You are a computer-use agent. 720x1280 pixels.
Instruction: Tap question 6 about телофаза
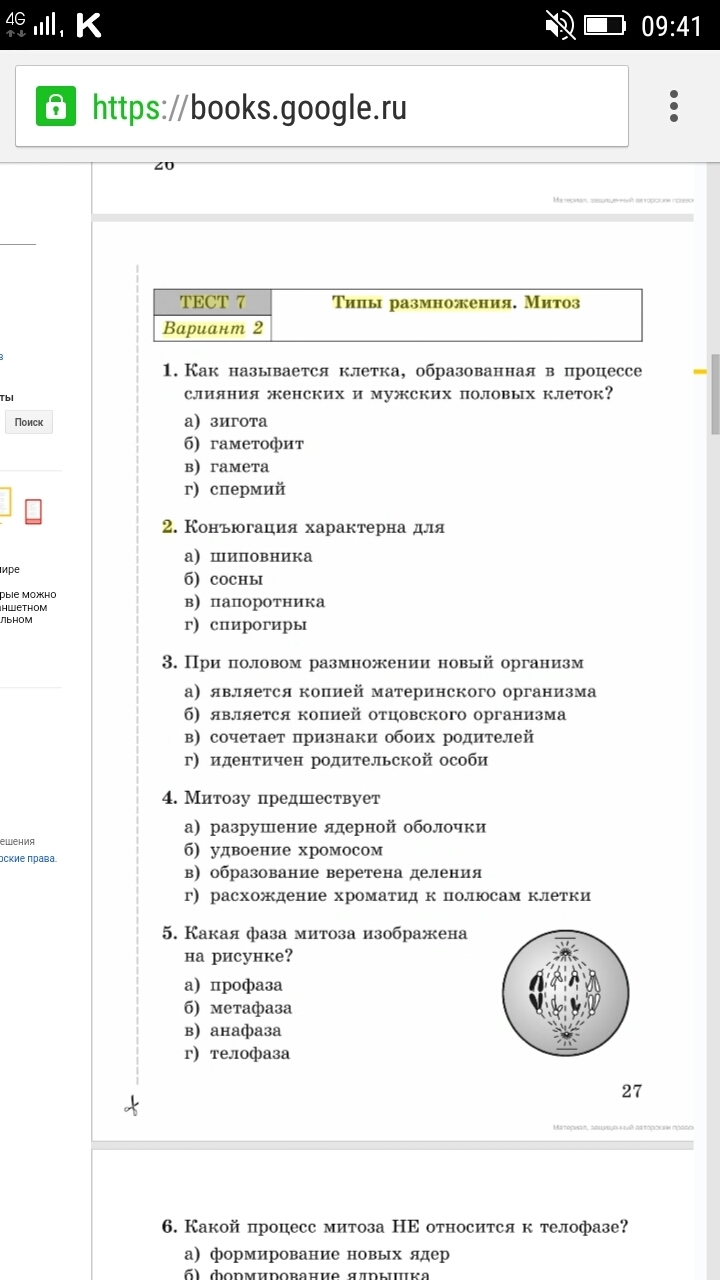tap(396, 1227)
